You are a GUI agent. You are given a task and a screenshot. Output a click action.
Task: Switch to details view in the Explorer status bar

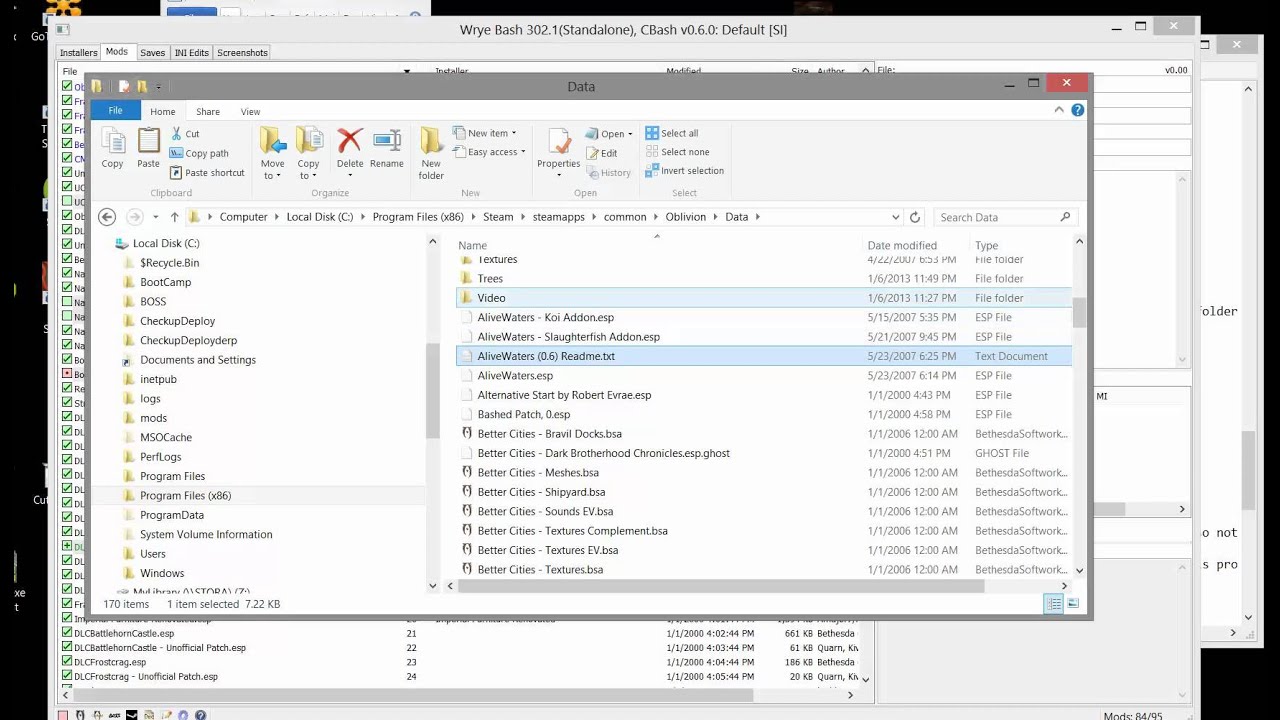[x=1054, y=603]
